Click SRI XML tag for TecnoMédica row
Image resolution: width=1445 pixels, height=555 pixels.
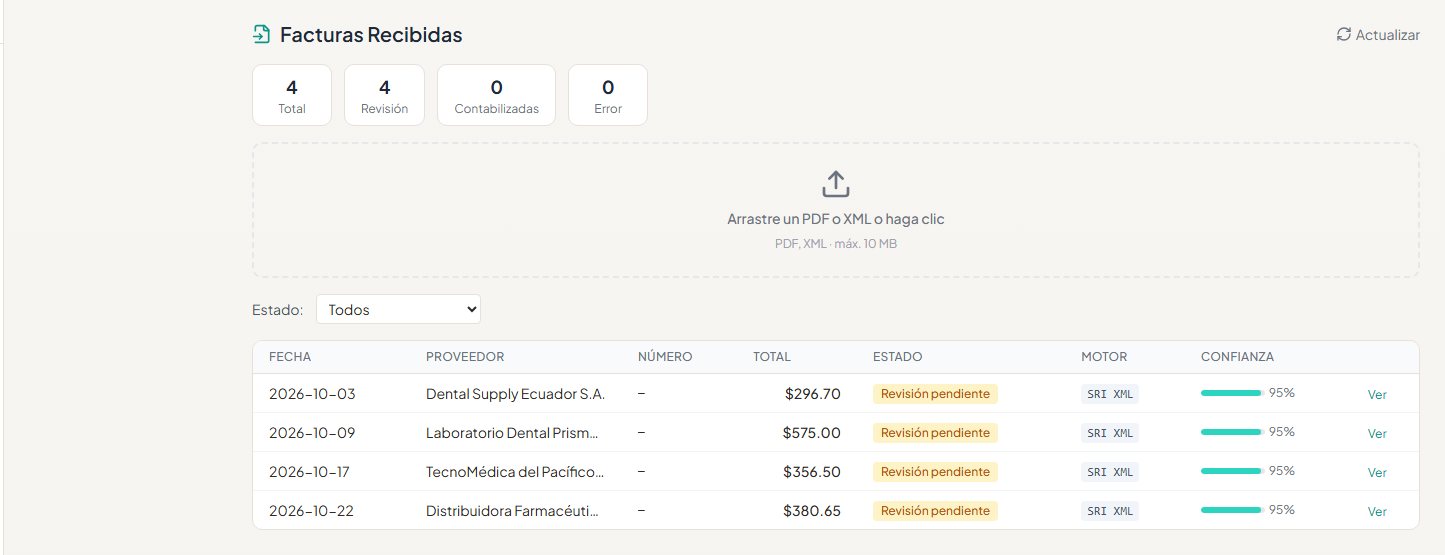[1110, 472]
